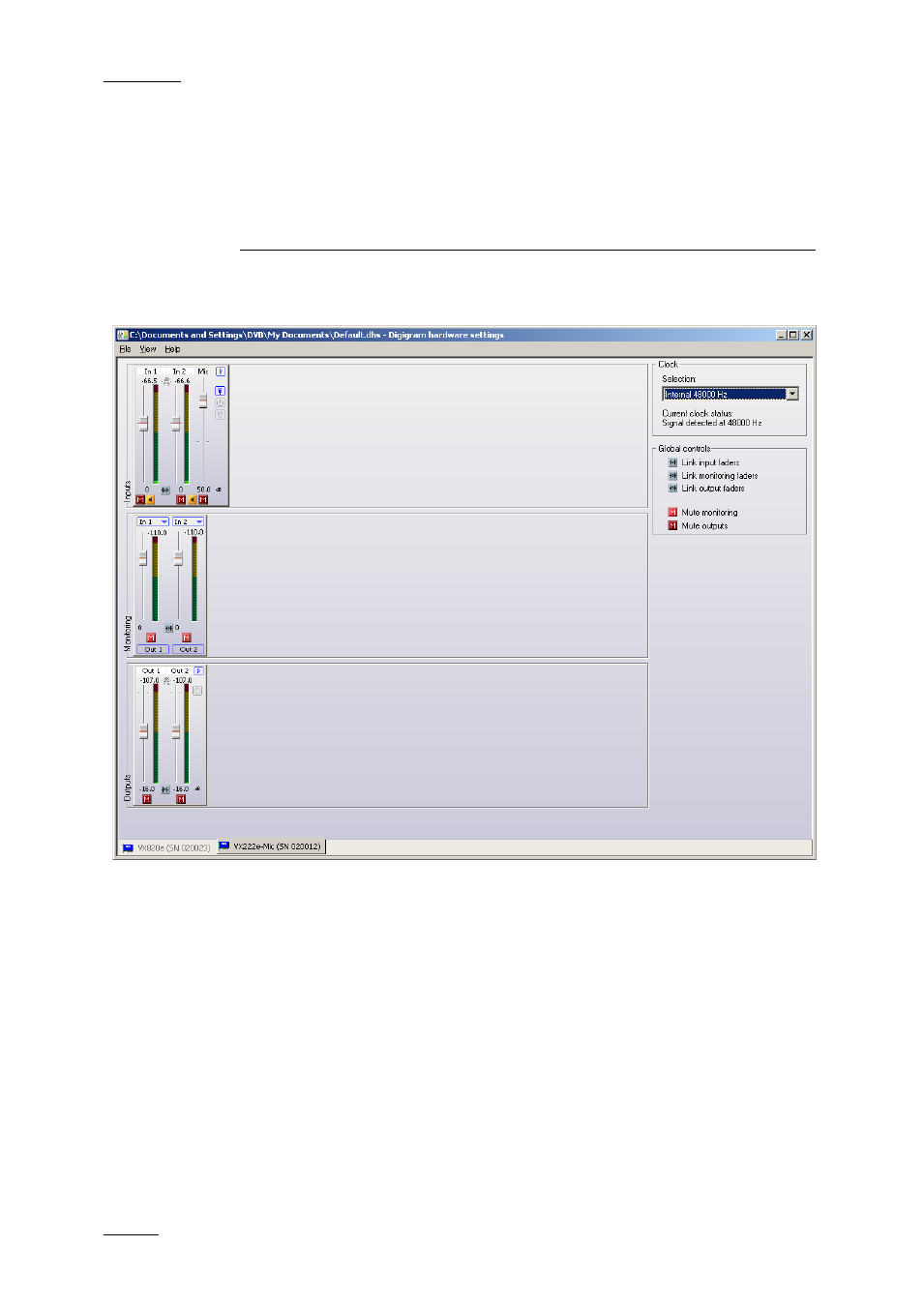Image resolution: width=924 pixels, height=1306 pixels.
Task: Expand the Inputs strip with arrow button
Action: pos(221,371)
